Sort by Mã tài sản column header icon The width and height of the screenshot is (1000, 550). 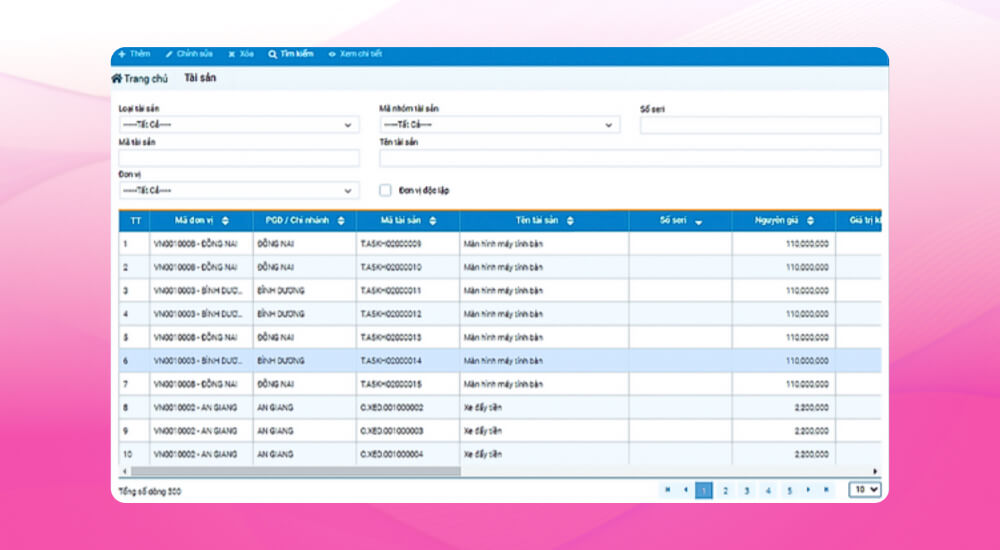(x=432, y=221)
